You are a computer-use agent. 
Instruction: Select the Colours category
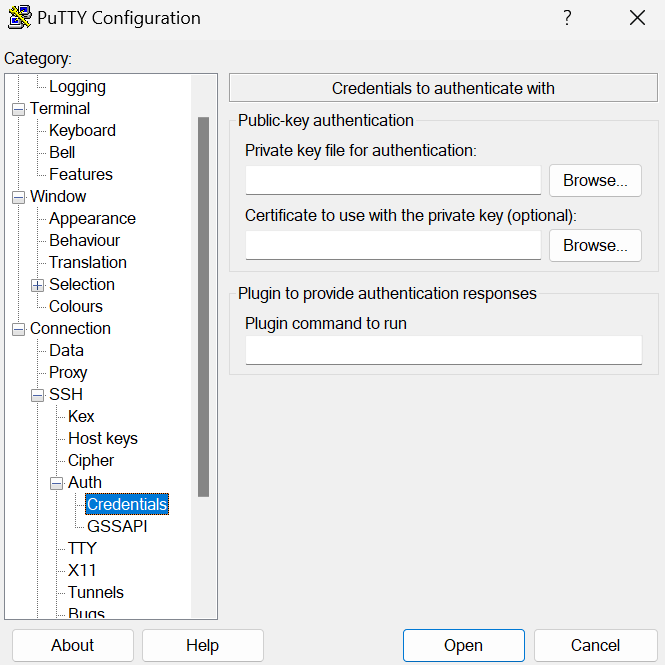(76, 307)
